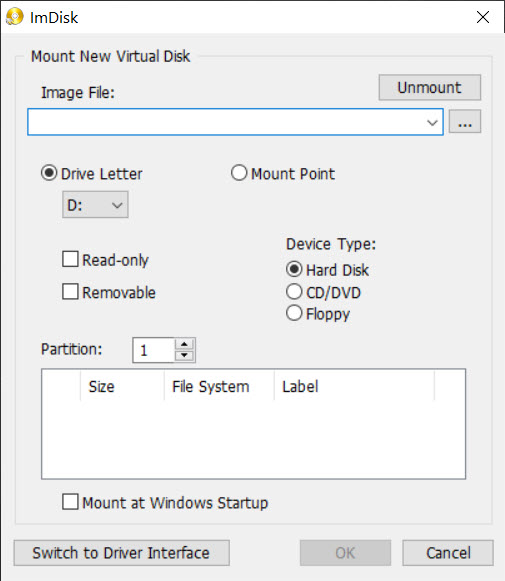Click the Unmount button

point(430,88)
